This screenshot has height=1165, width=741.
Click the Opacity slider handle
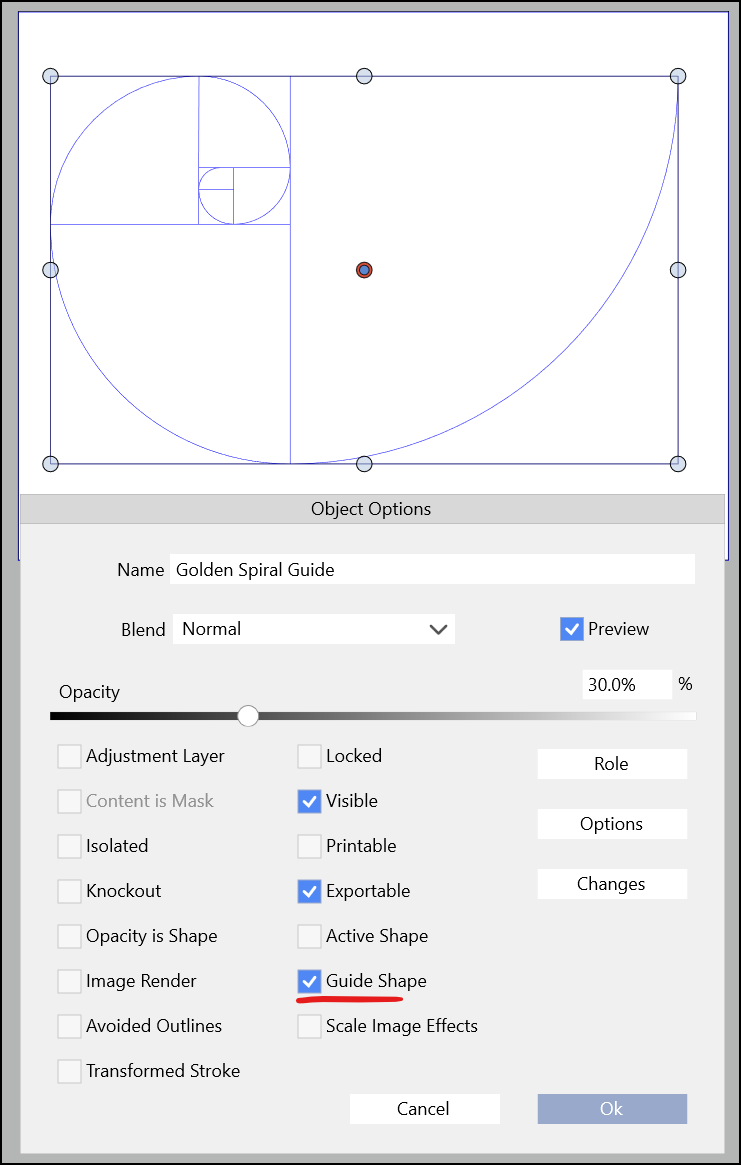[248, 716]
